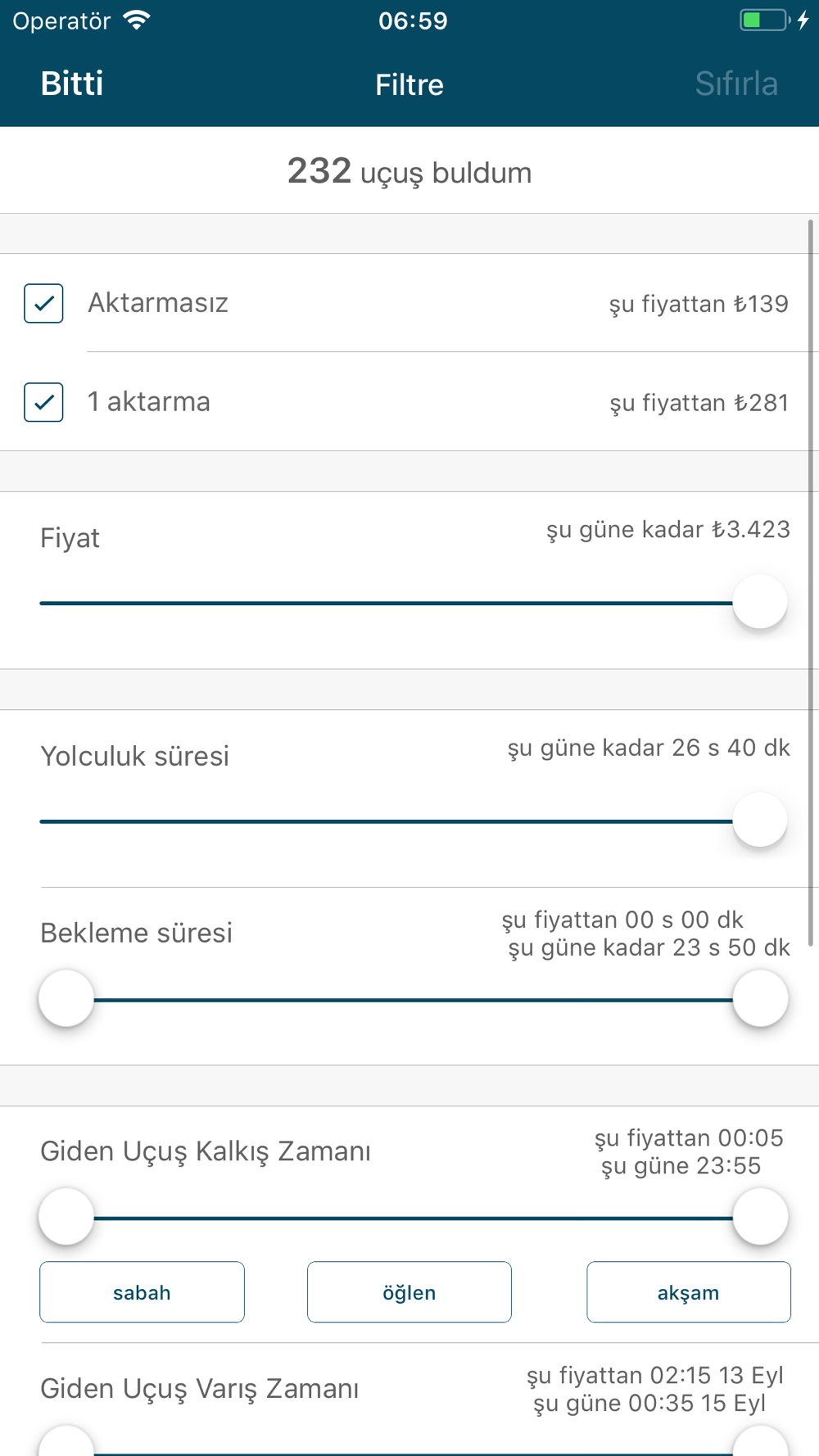This screenshot has width=819, height=1456.
Task: Click the Bekleme süresi left slider handle
Action: pos(66,998)
